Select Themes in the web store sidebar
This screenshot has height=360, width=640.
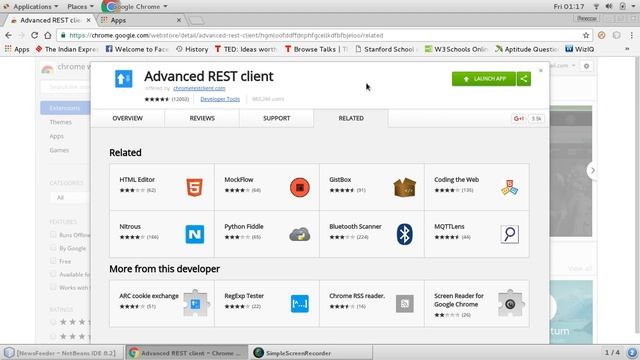[x=60, y=122]
